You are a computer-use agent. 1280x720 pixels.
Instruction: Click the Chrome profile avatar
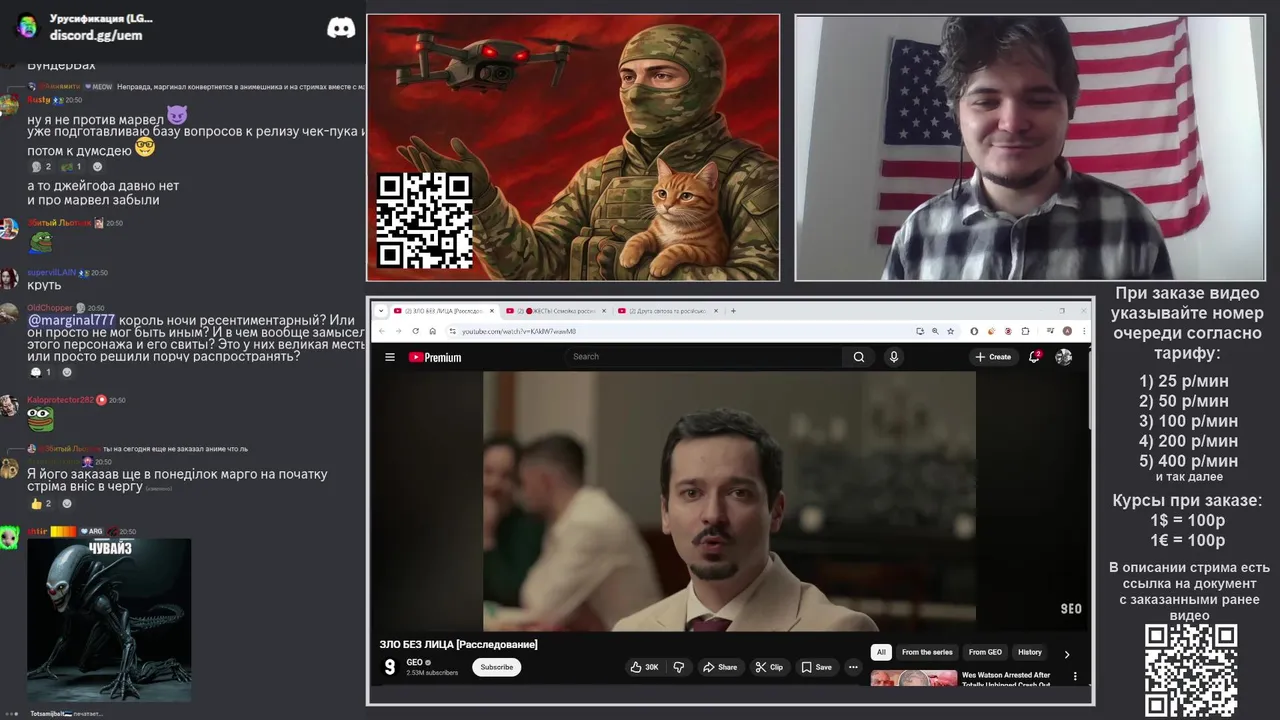1068,331
